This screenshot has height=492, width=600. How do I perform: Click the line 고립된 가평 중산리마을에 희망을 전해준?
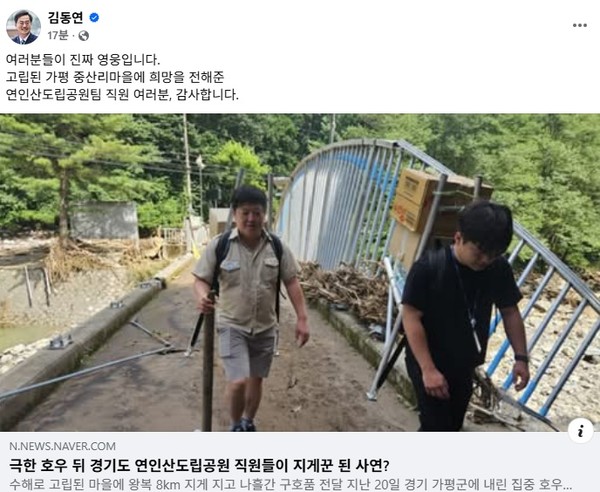pos(114,77)
